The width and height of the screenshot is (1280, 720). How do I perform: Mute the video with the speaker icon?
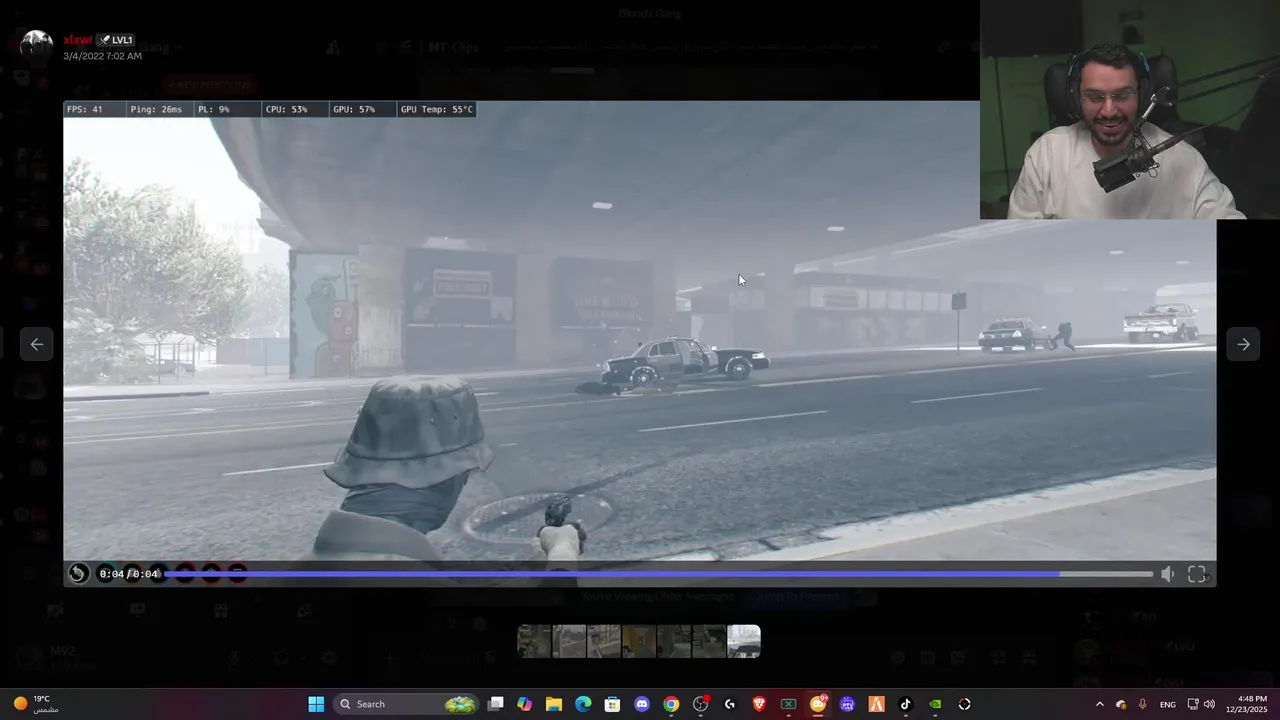pos(1167,574)
